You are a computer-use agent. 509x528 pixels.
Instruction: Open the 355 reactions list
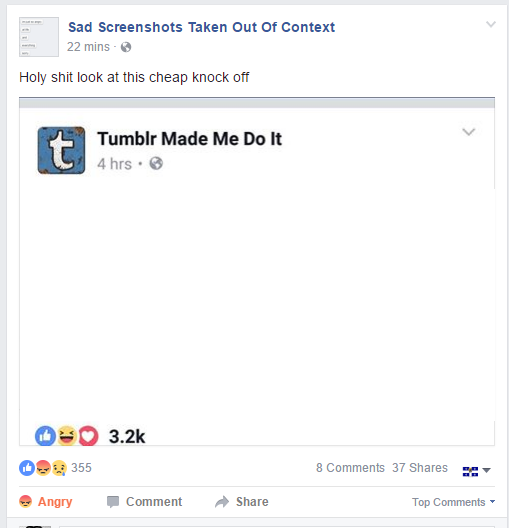point(81,468)
